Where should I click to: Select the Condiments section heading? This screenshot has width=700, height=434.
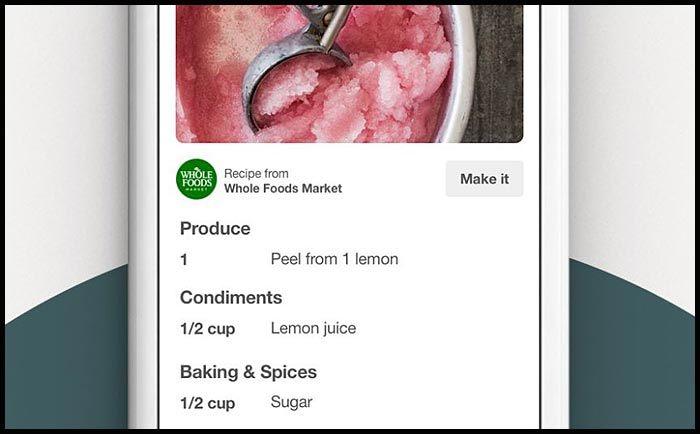tap(231, 298)
